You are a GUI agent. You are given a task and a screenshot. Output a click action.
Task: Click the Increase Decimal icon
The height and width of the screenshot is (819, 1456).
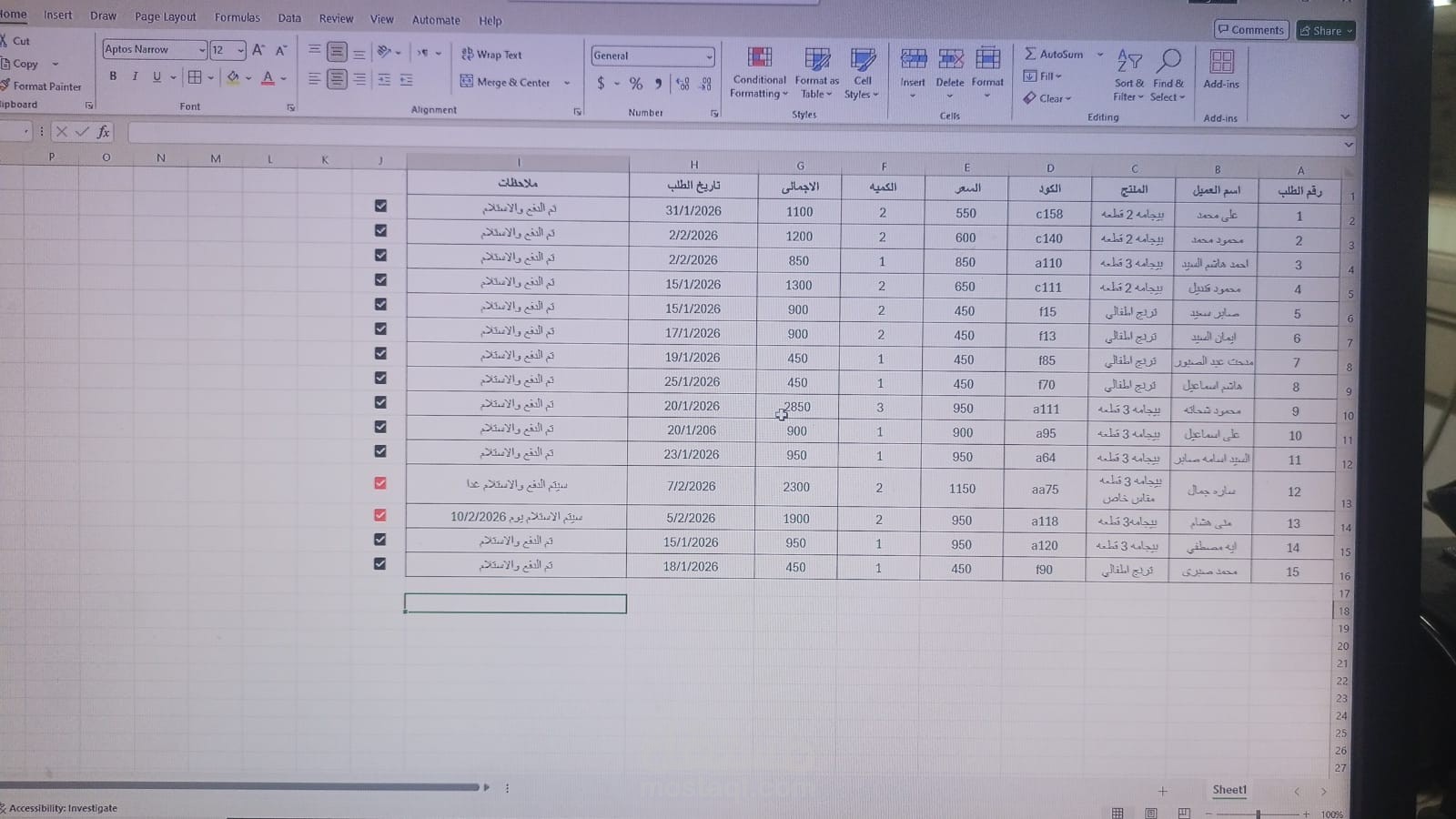683,84
